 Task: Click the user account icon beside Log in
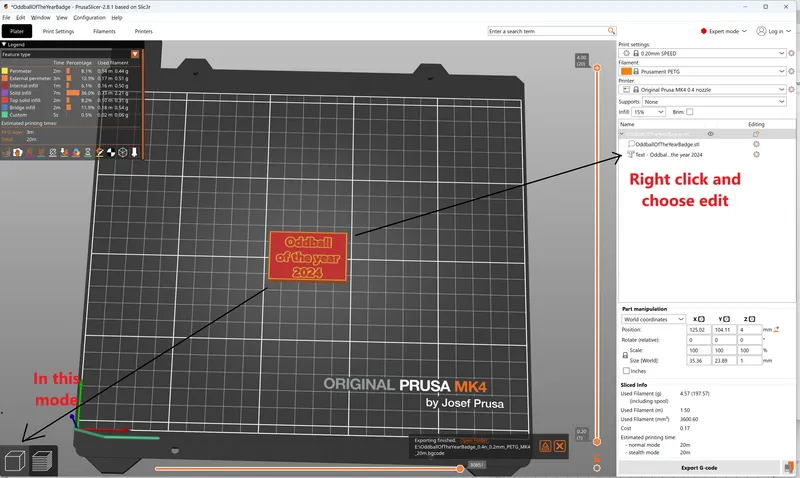coord(761,31)
